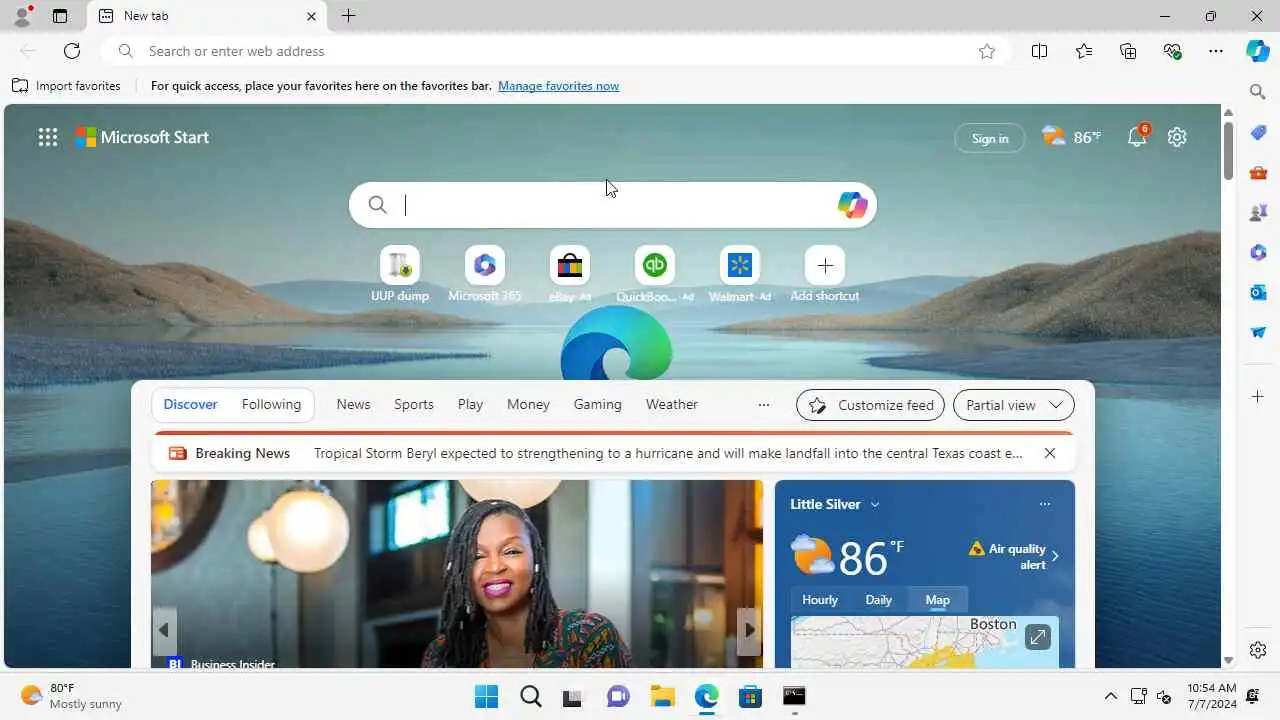The width and height of the screenshot is (1280, 720).
Task: Select the Play feed tab
Action: point(470,404)
